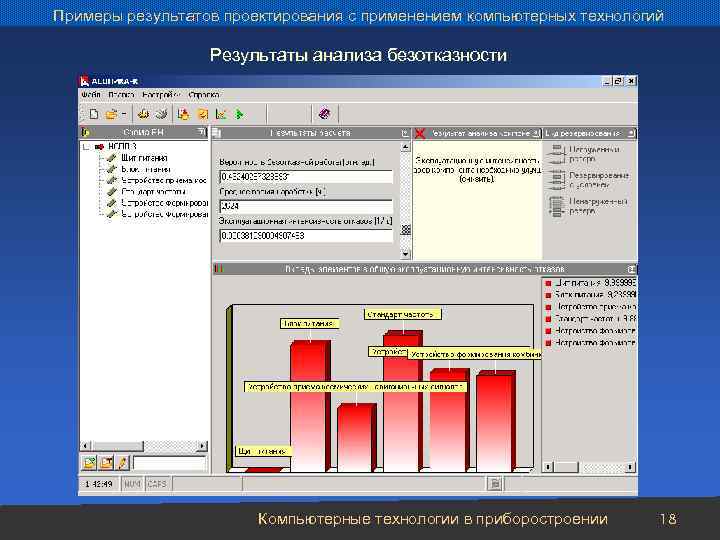
Task: Open project using folder toolbar icon
Action: click(x=111, y=114)
